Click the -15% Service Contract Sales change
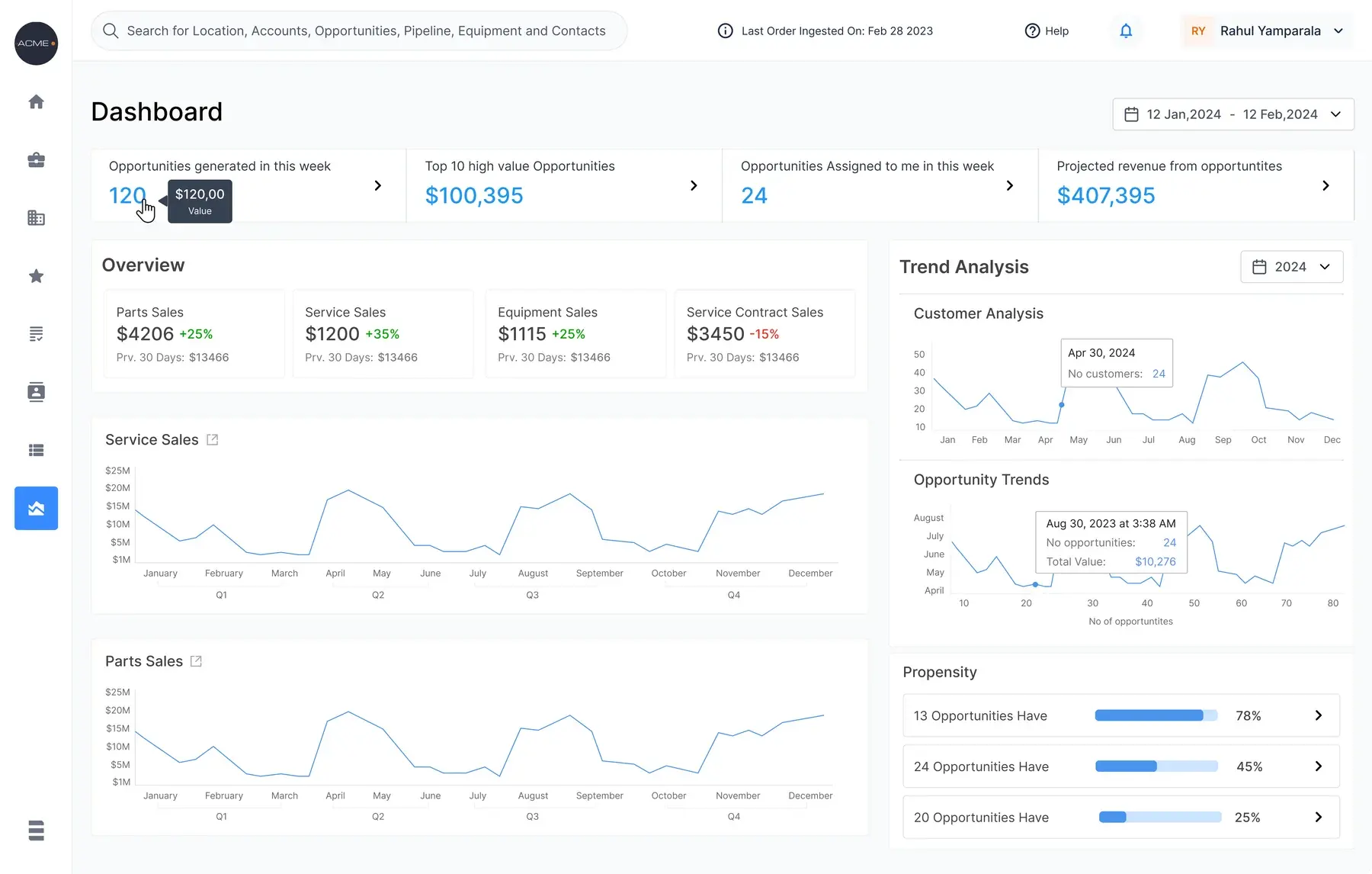The width and height of the screenshot is (1372, 874). (x=765, y=334)
